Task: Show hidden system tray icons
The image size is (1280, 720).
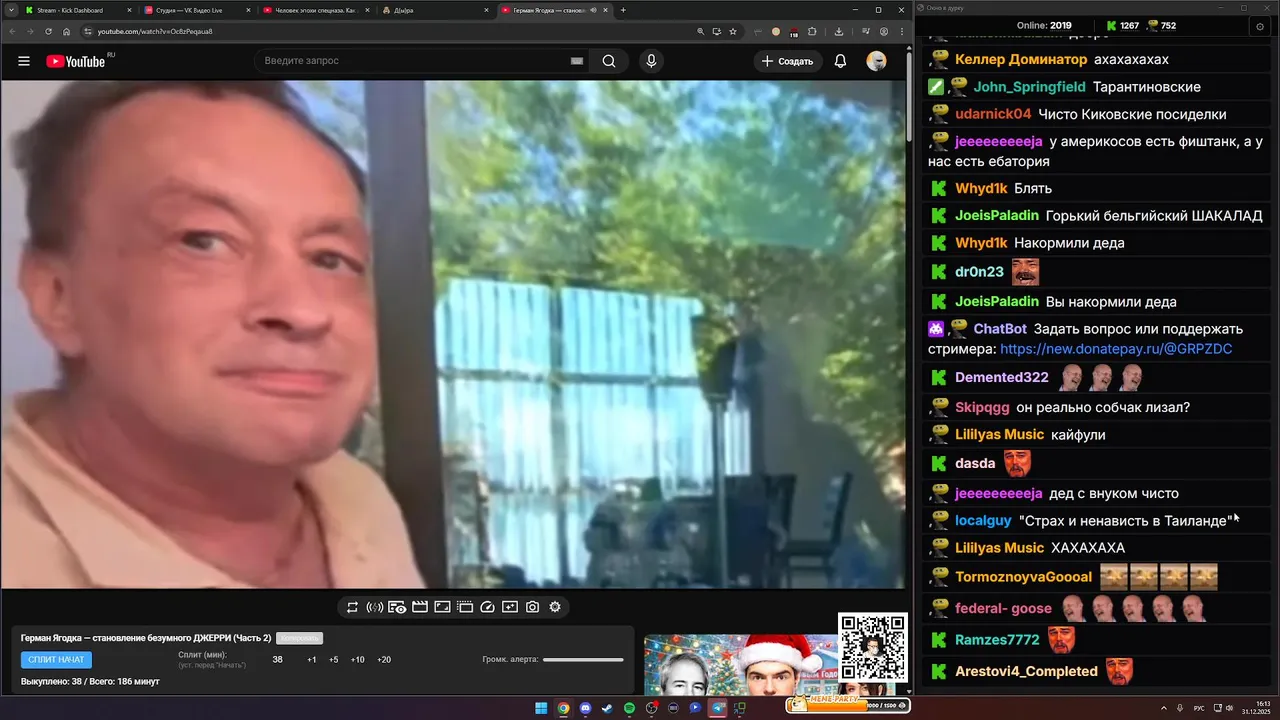Action: pyautogui.click(x=1164, y=708)
